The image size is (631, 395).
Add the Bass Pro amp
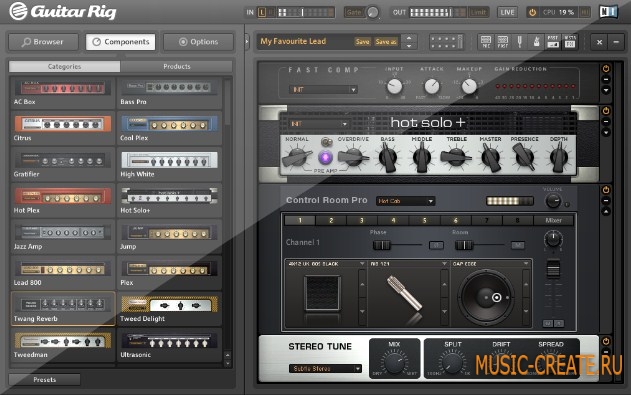coord(169,93)
